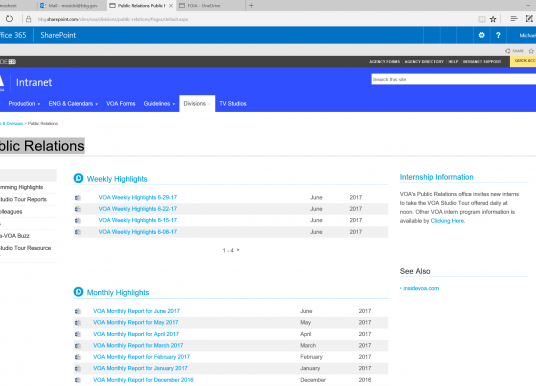The image size is (536, 386).
Task: Click document icon for Weekly Highlights 6-08-17
Action: (x=78, y=232)
